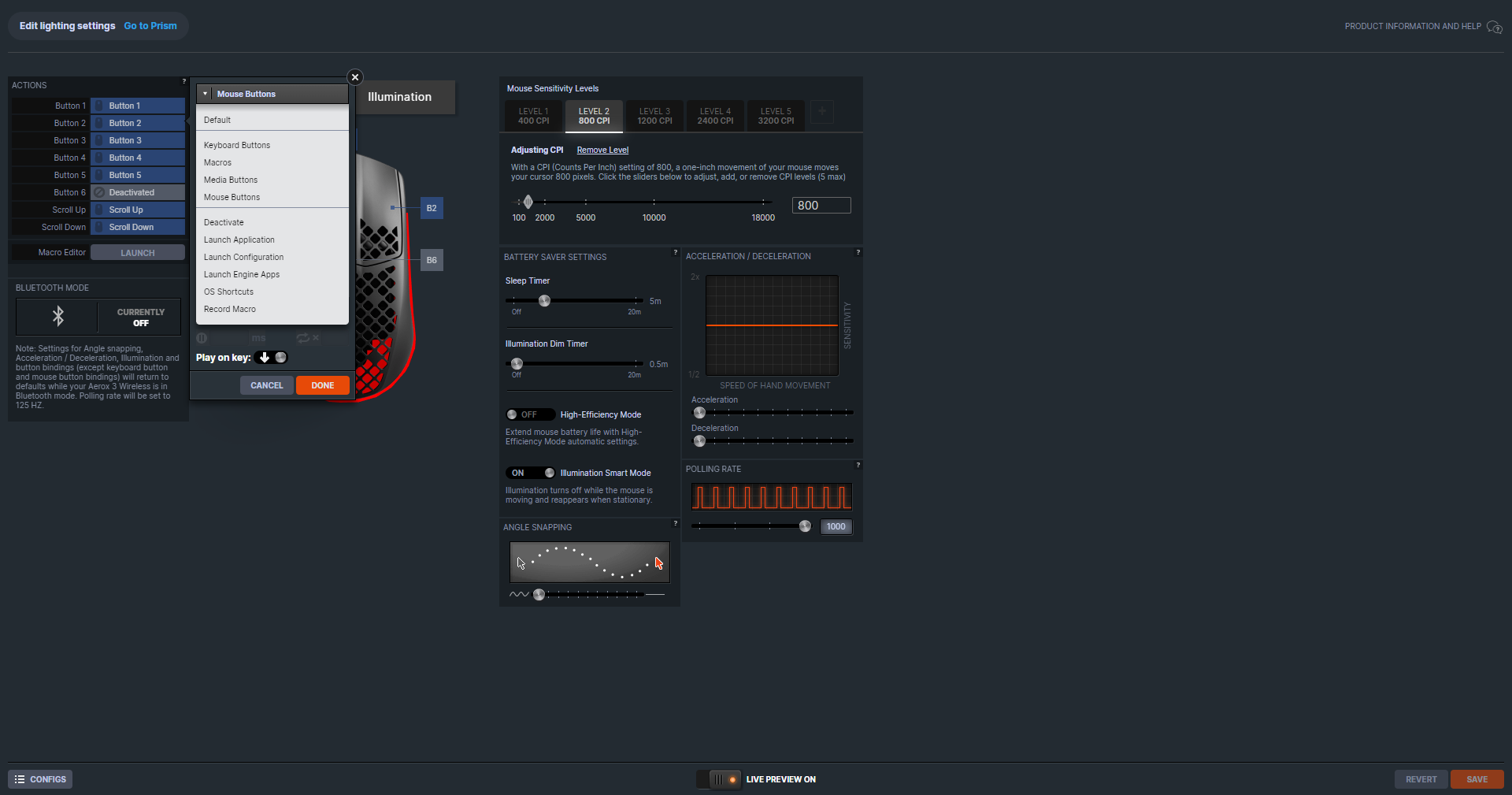Click the Configs list icon

20,779
